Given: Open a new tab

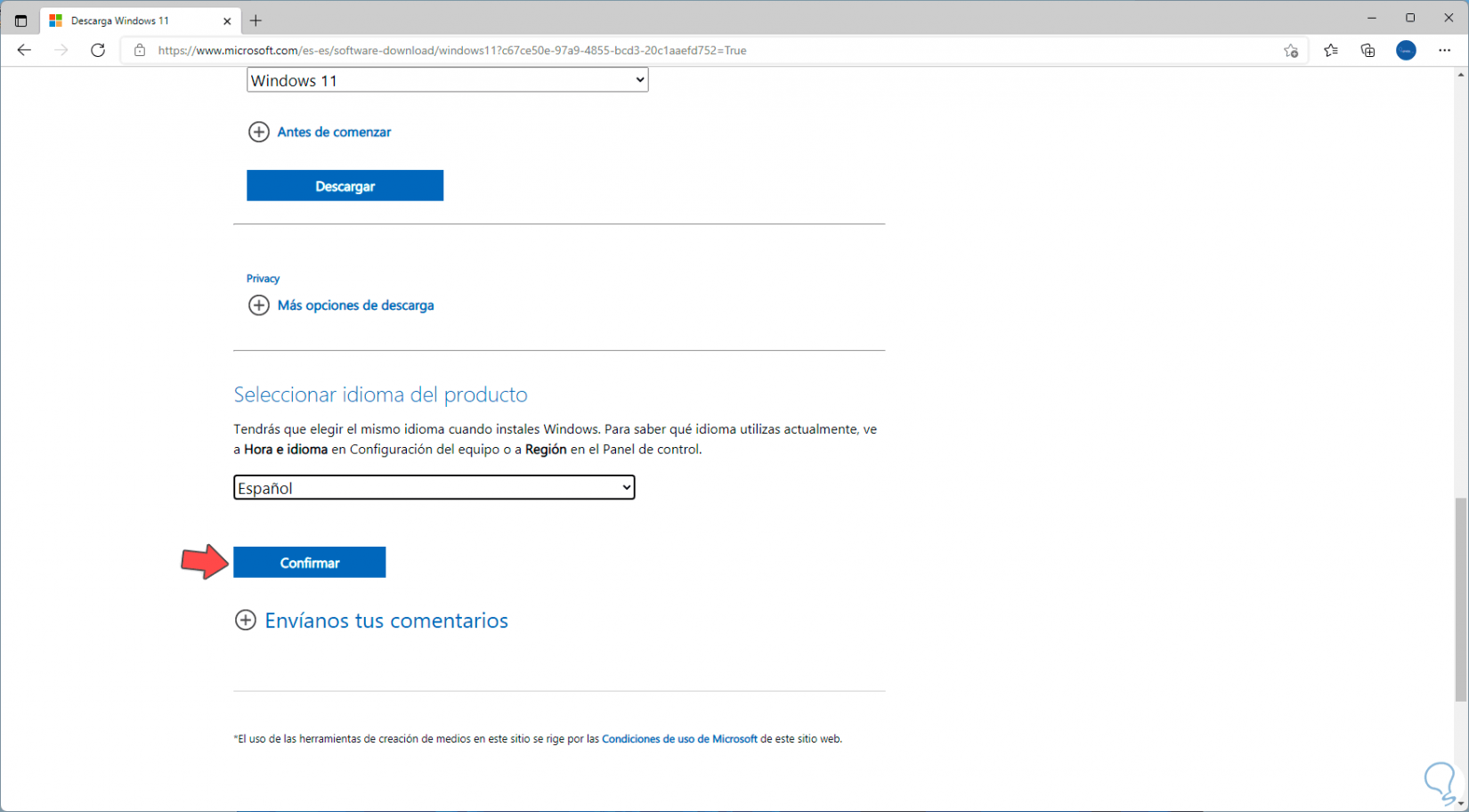Looking at the screenshot, I should coord(256,20).
